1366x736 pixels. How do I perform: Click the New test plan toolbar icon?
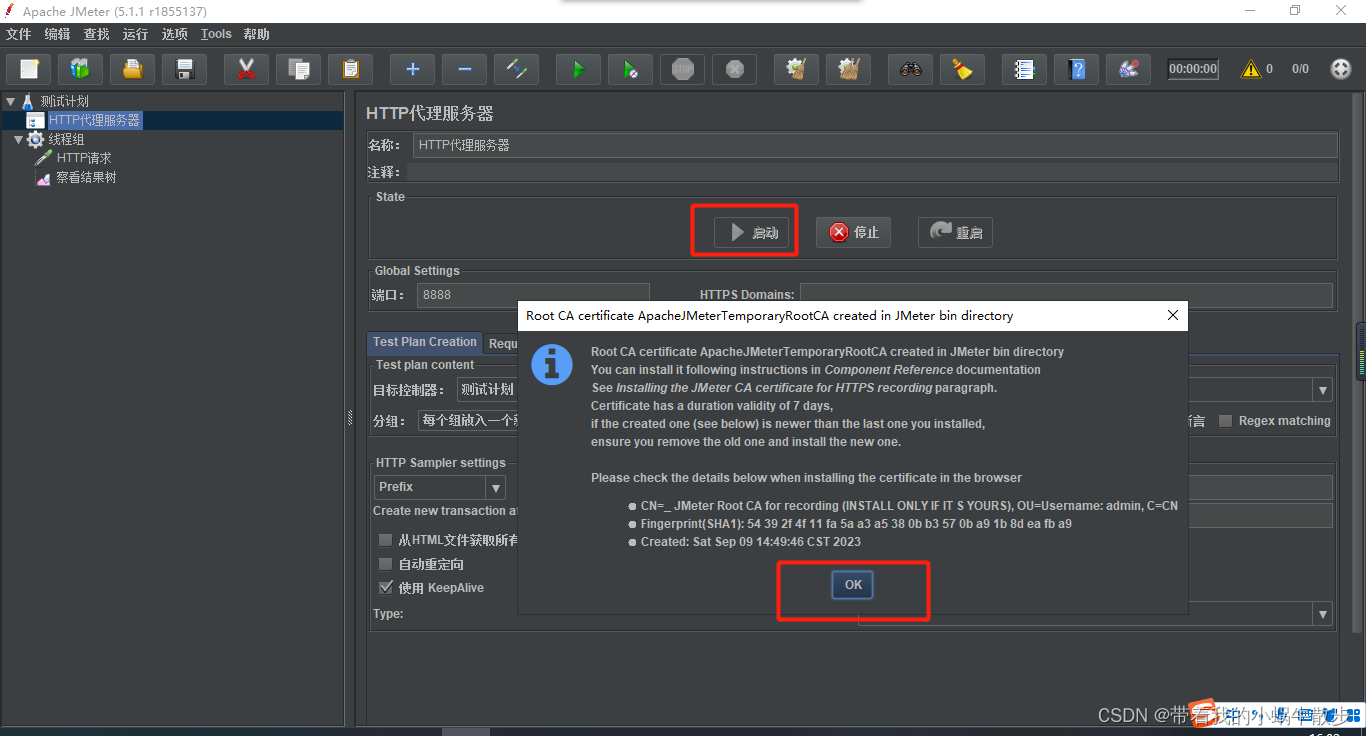29,69
